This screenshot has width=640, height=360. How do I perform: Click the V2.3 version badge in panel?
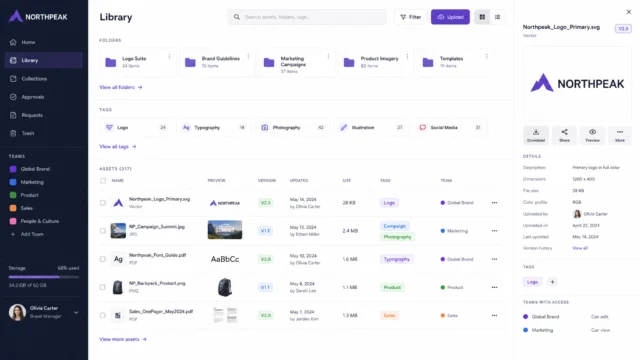pos(623,29)
